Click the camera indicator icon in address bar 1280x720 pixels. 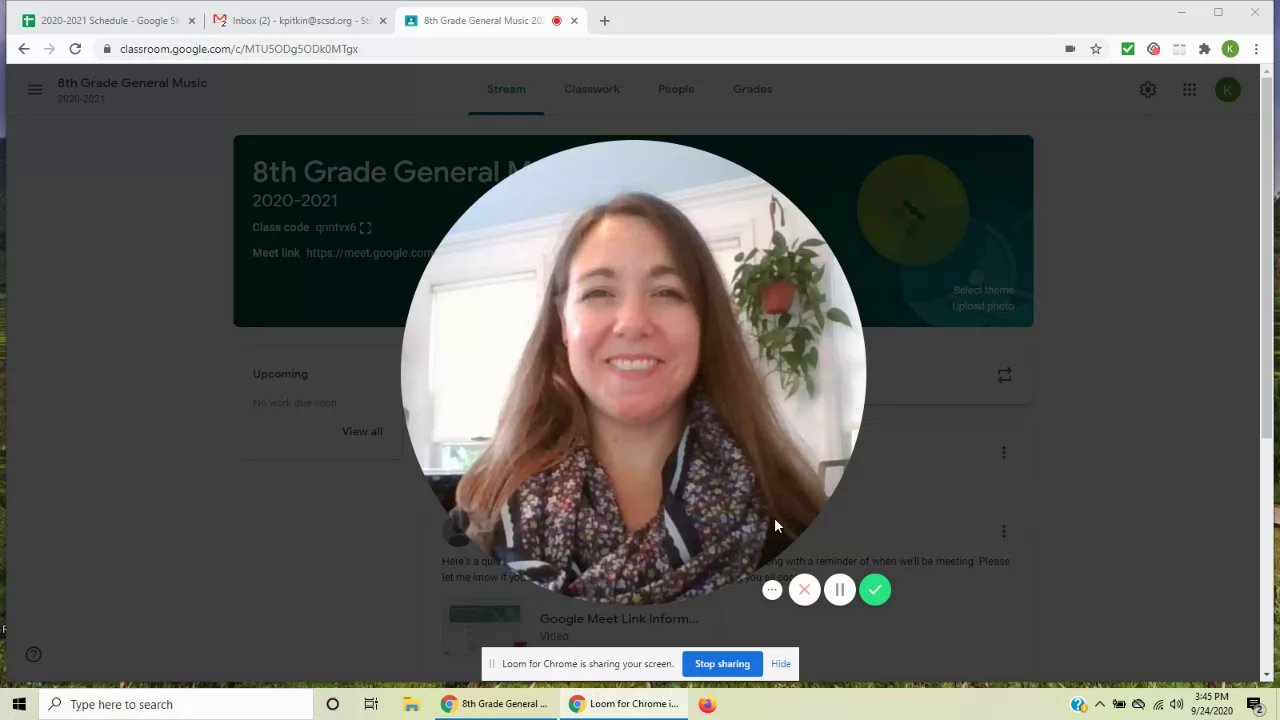coord(1070,49)
